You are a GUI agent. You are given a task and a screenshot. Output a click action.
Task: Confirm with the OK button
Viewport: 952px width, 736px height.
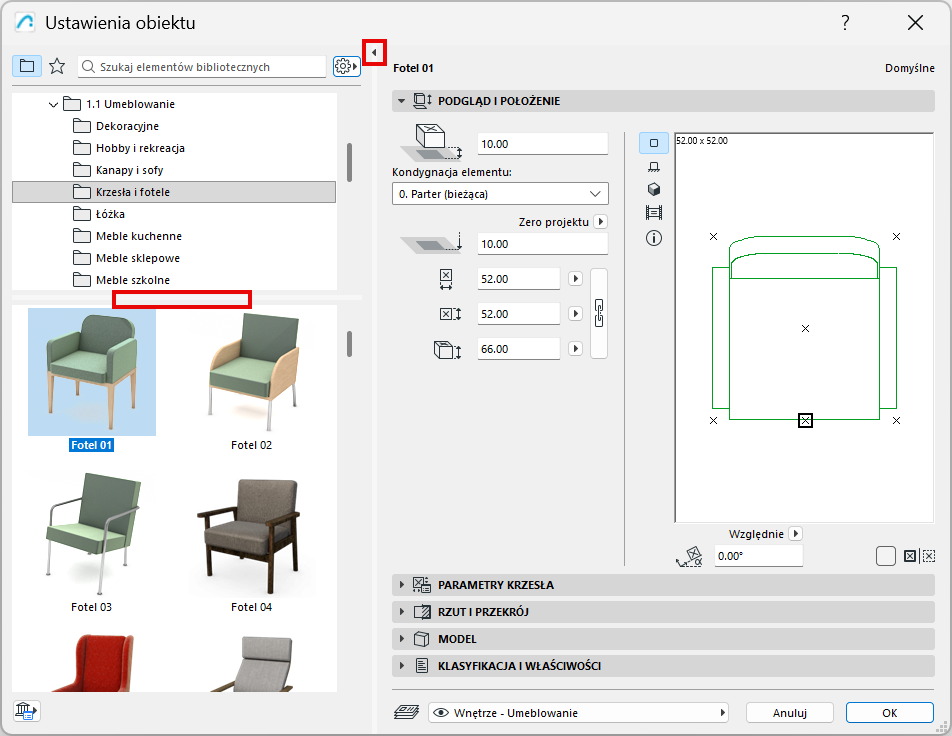(889, 713)
